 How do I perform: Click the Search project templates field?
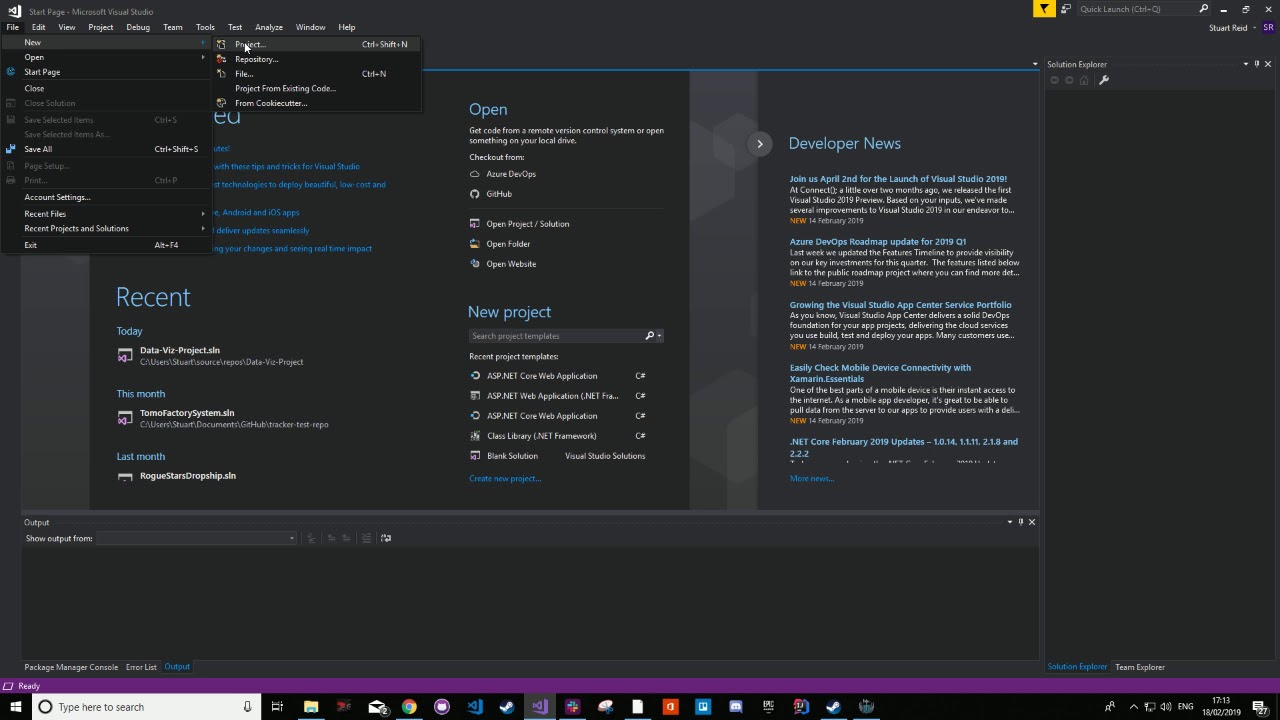tap(556, 336)
